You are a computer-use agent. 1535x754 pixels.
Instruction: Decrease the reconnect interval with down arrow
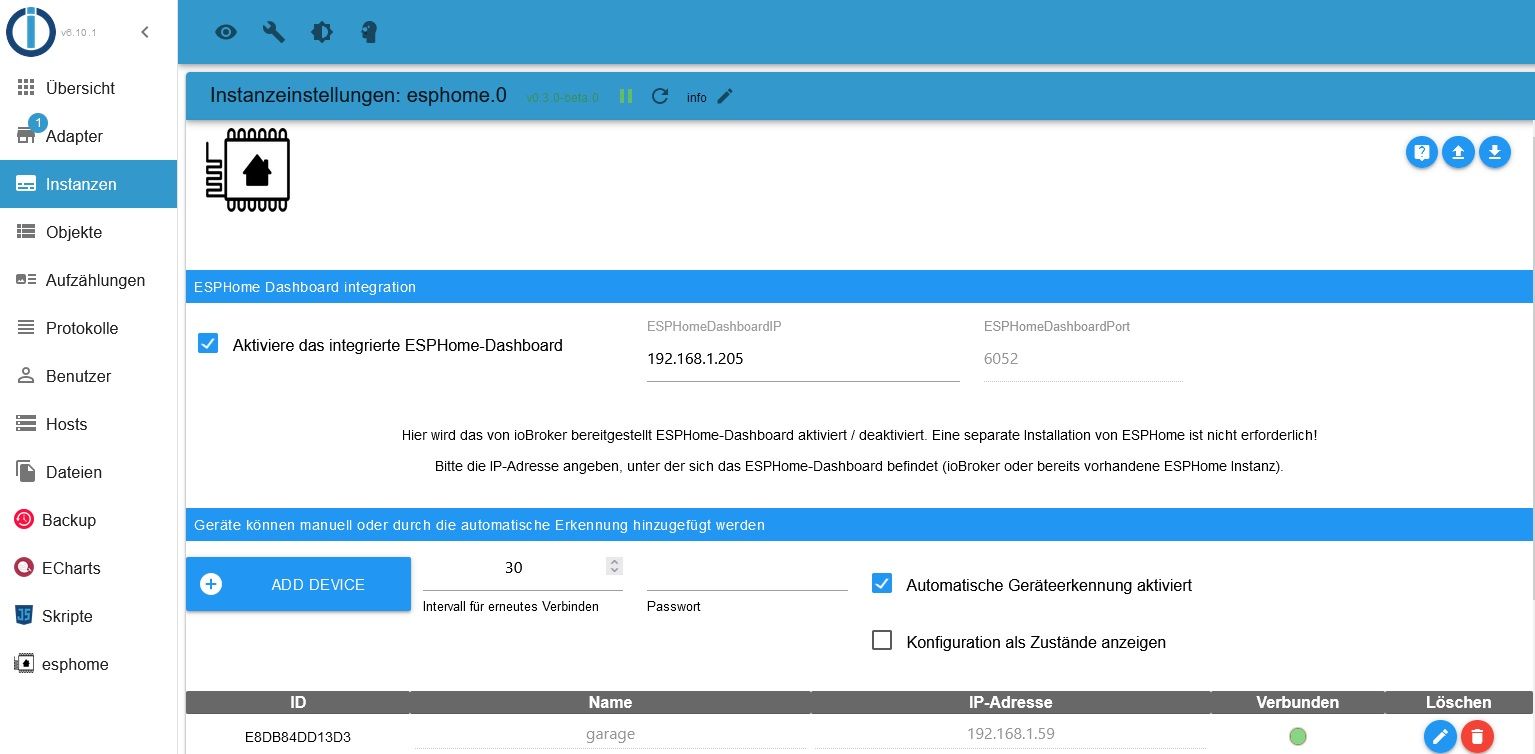pos(615,572)
